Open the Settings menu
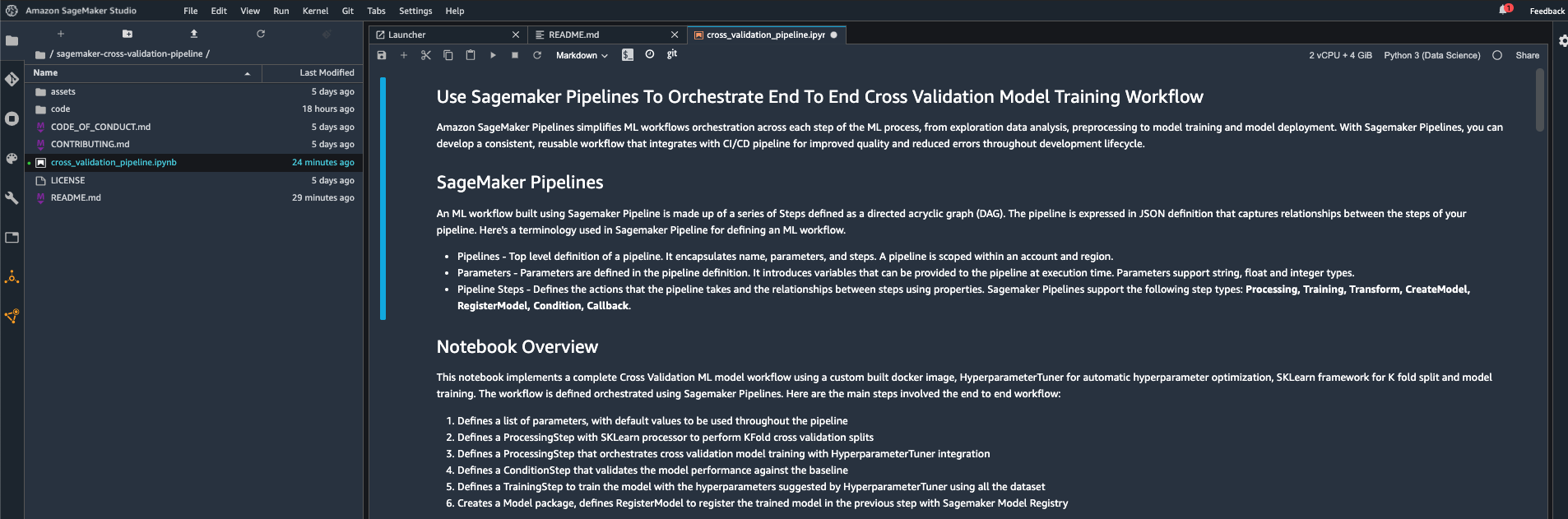This screenshot has width=1568, height=519. [x=415, y=11]
